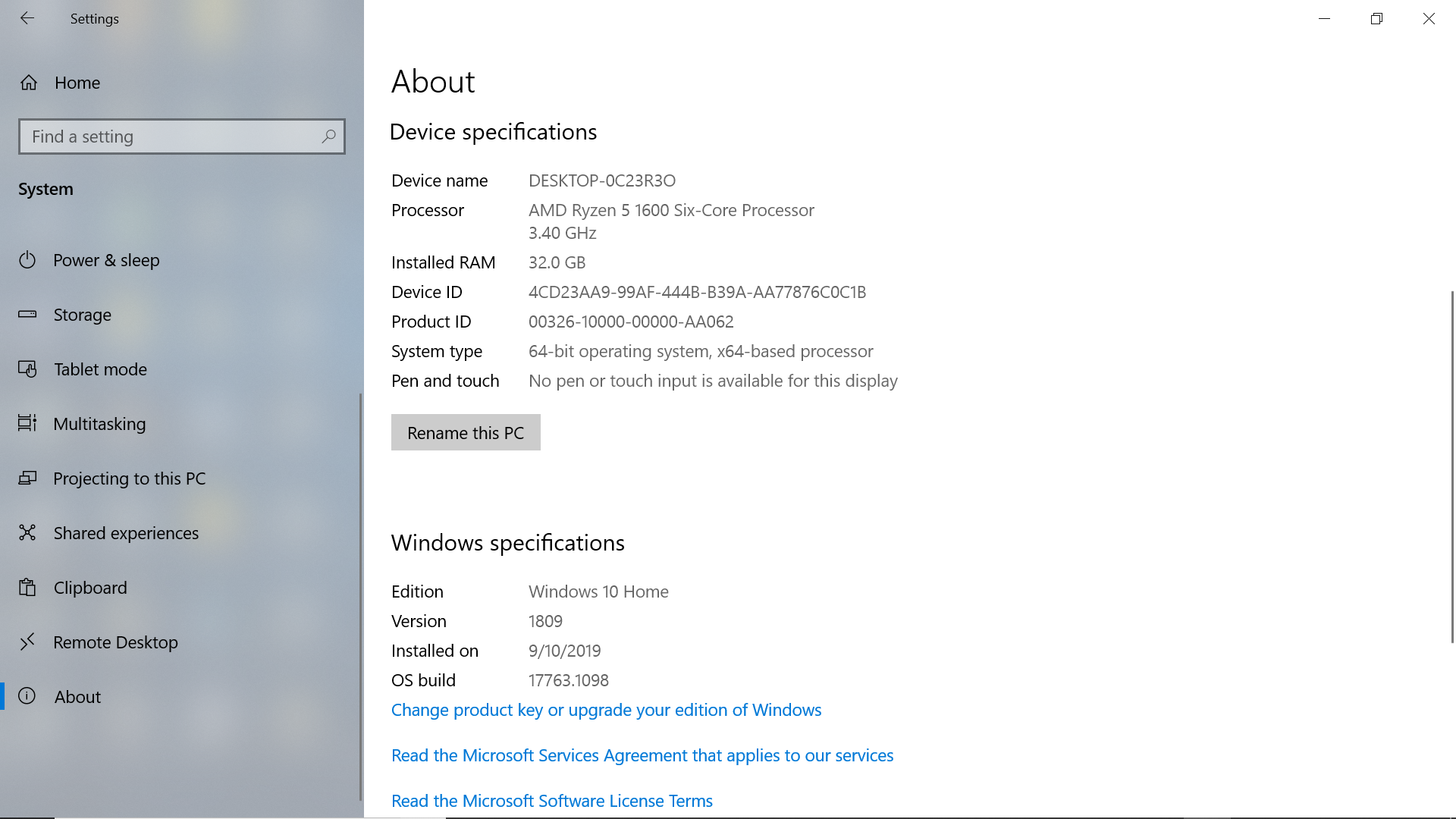Image resolution: width=1456 pixels, height=819 pixels.
Task: Click the Device ID value 4CD23AA9-99AF
Action: [697, 292]
